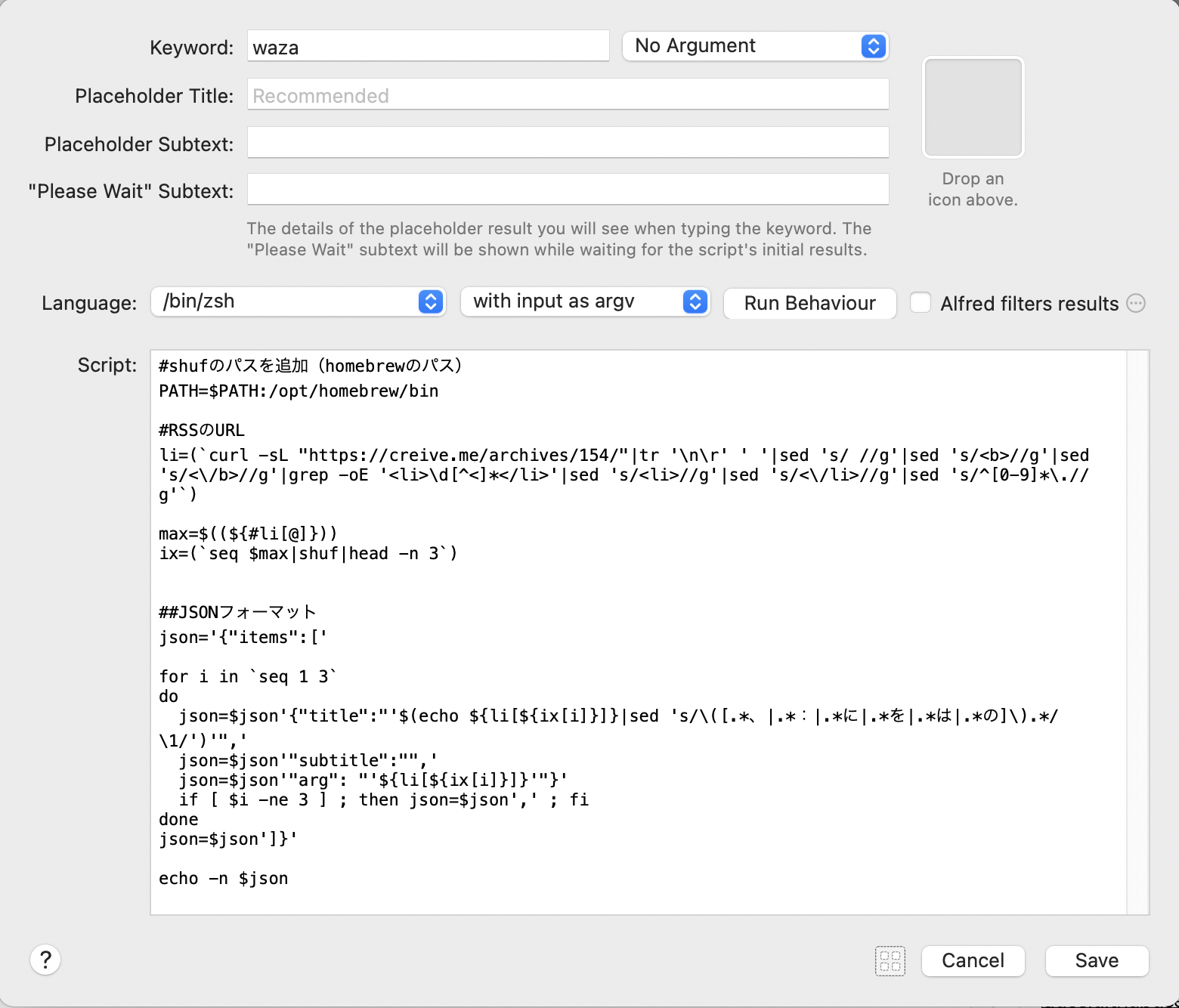Click the max=$((${#li[@]})) line
This screenshot has height=1008, width=1179.
coord(248,533)
